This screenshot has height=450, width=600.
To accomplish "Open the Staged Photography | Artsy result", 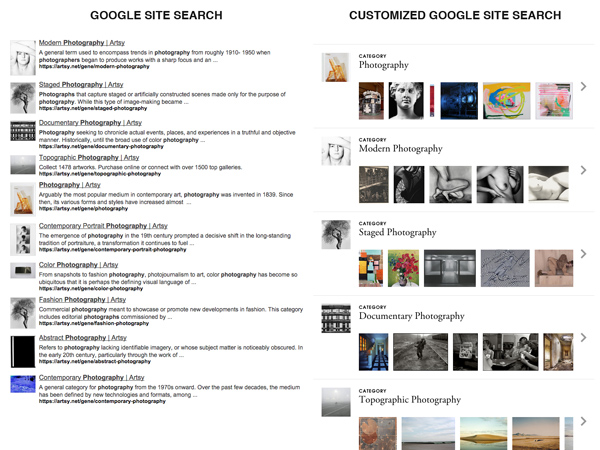I will (x=81, y=85).
